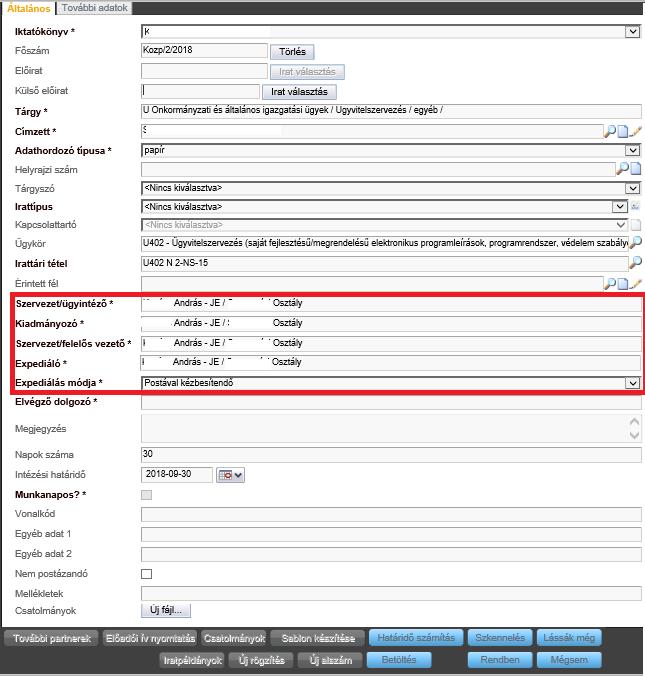Click the Tárgy text field
Screen dimensions: 645x676
coord(391,111)
